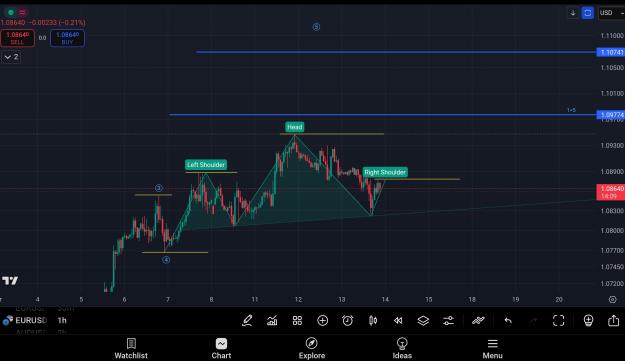
Task: Change the 1h timeframe
Action: [62, 320]
